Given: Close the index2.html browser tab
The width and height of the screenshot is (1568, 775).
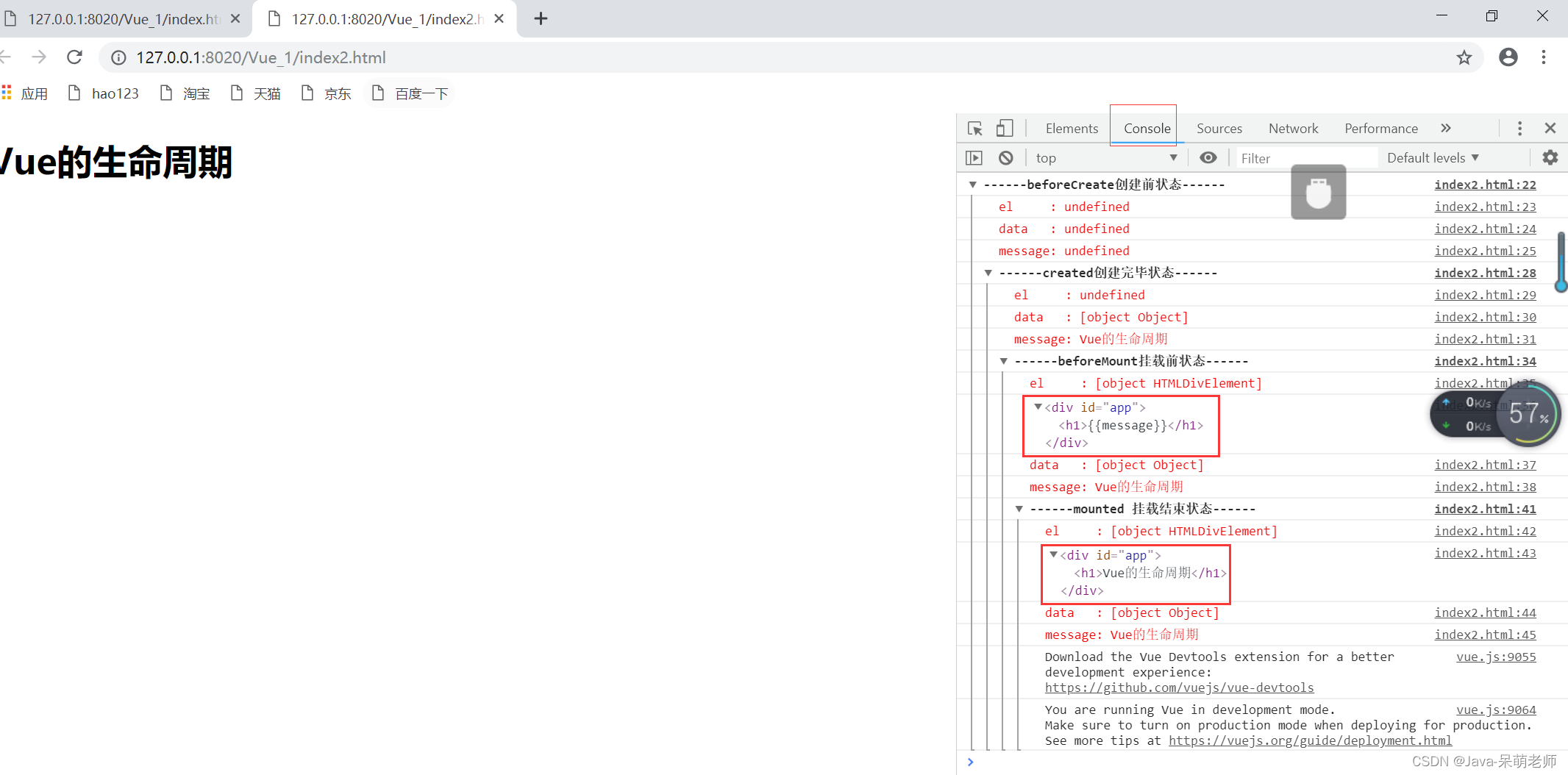Looking at the screenshot, I should point(499,18).
